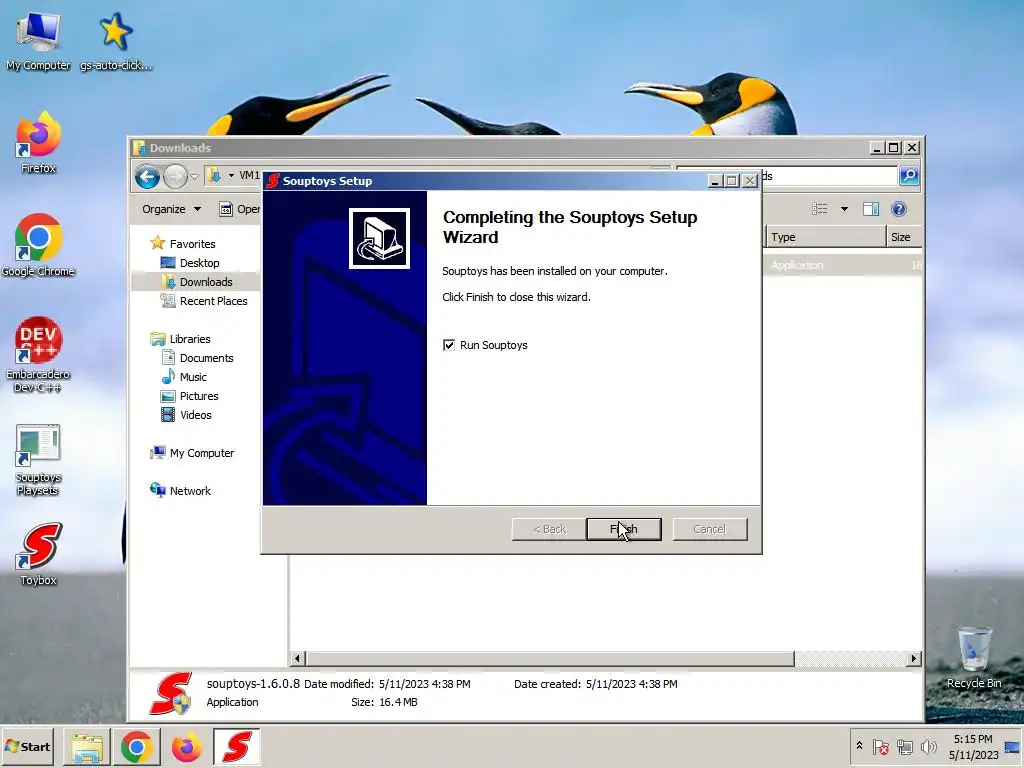The image size is (1024, 768).
Task: Launch Firefox from the desktop shortcut
Action: pos(38,144)
